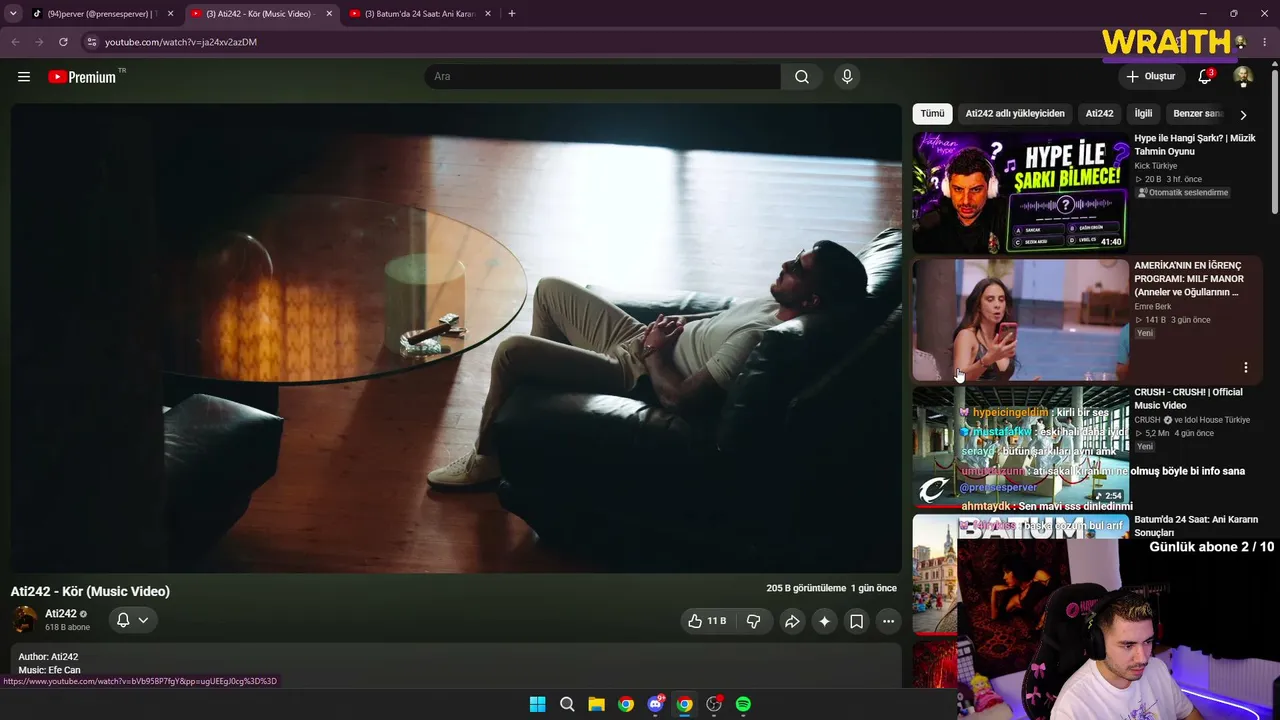The image size is (1280, 720).
Task: Click the '205 B görüntüleme' view count
Action: point(806,589)
